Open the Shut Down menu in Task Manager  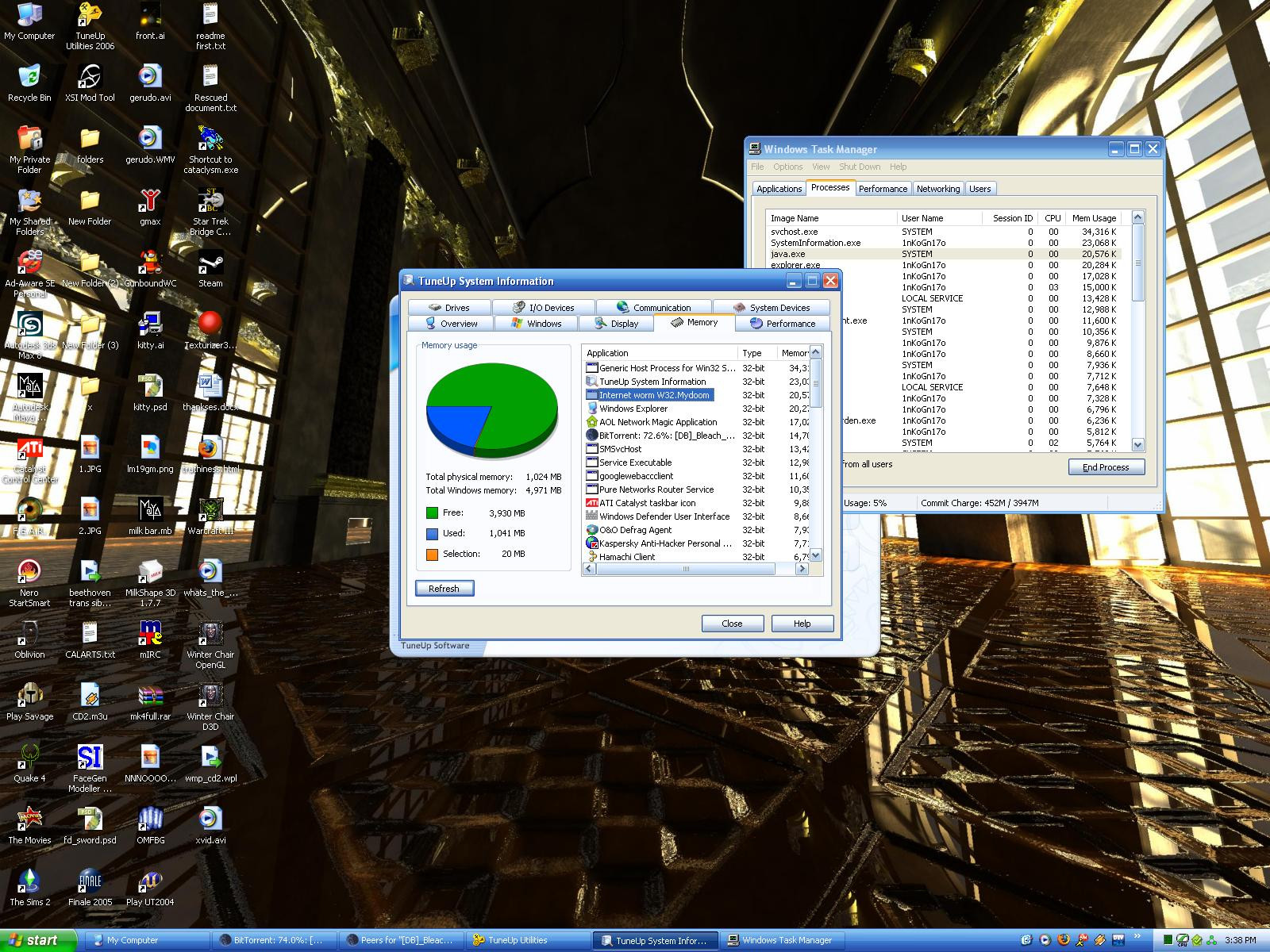click(x=860, y=167)
